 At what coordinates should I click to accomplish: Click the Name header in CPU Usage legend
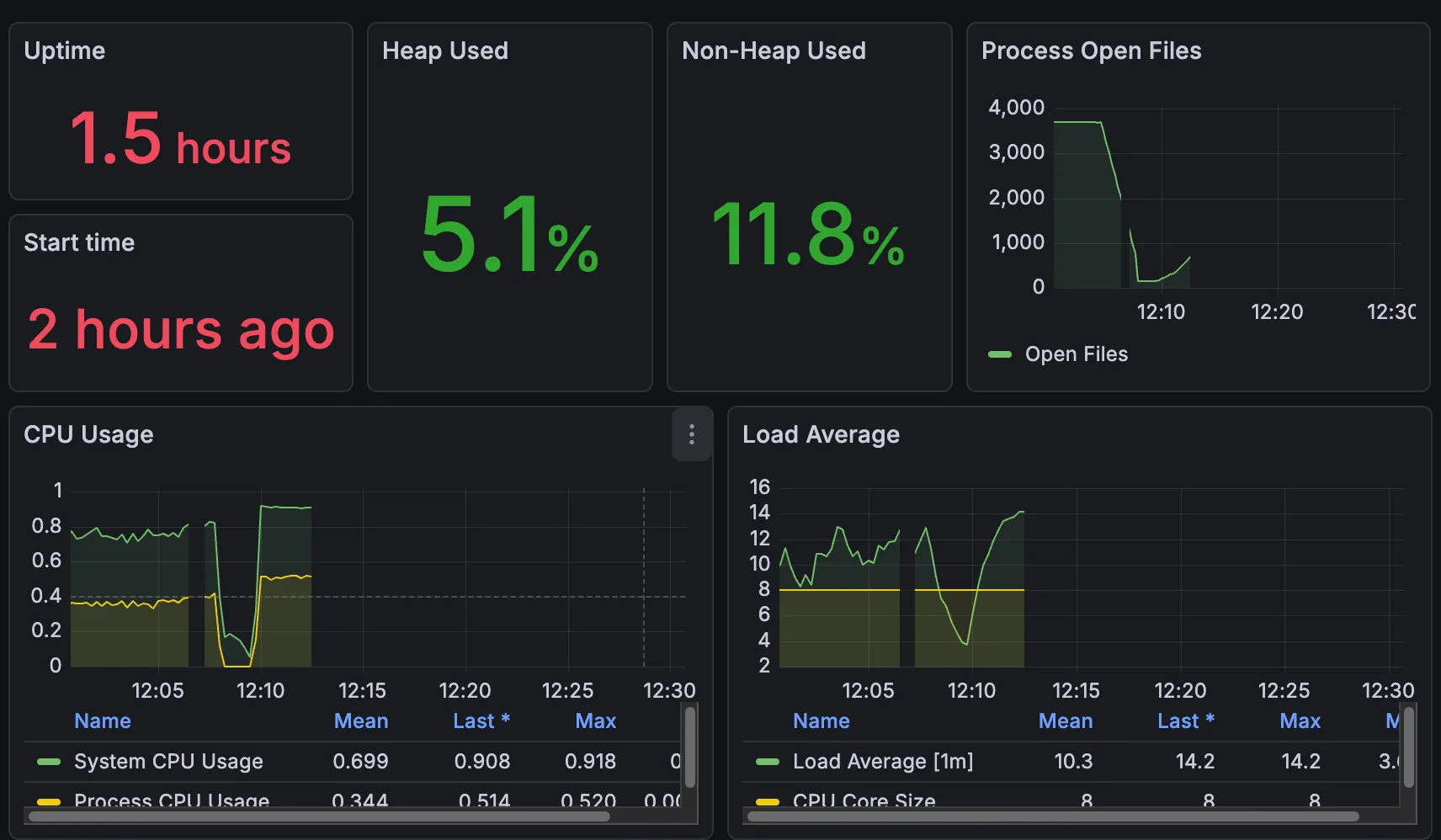pyautogui.click(x=103, y=721)
